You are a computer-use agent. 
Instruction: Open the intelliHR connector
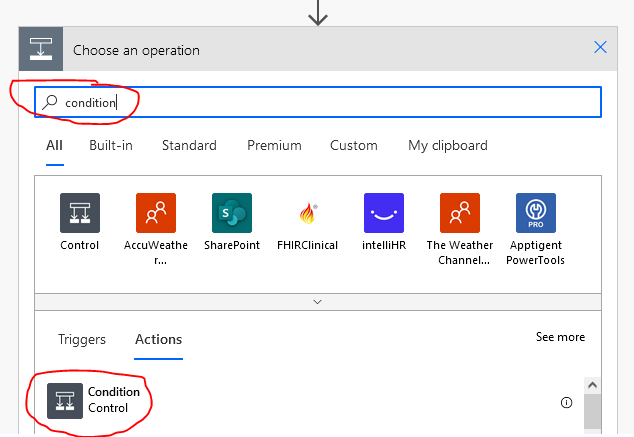click(x=384, y=213)
